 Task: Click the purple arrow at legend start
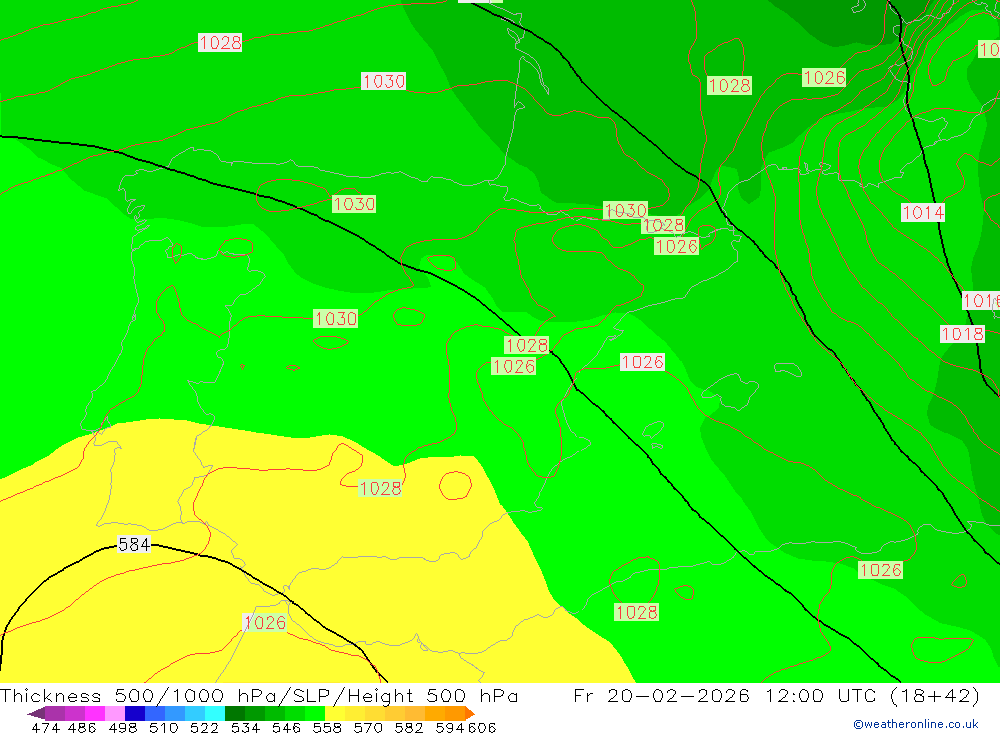coord(36,713)
